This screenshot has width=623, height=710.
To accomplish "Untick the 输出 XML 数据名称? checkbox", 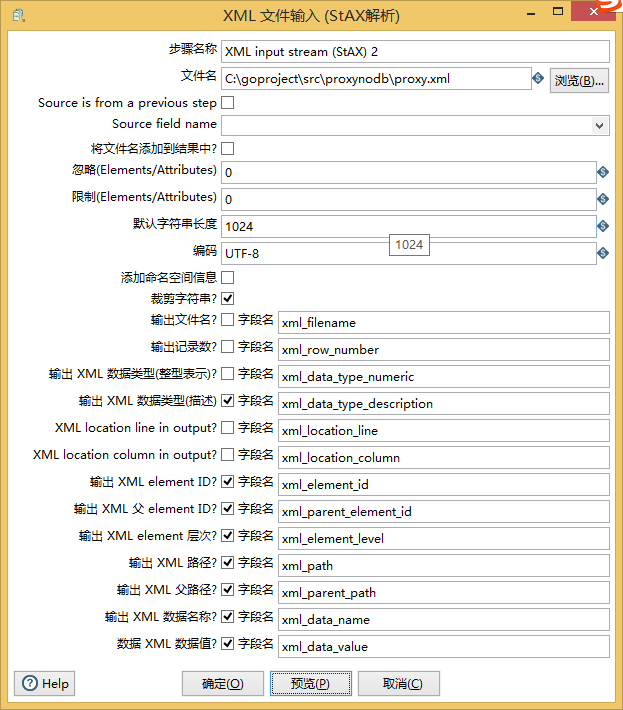I will (x=228, y=617).
